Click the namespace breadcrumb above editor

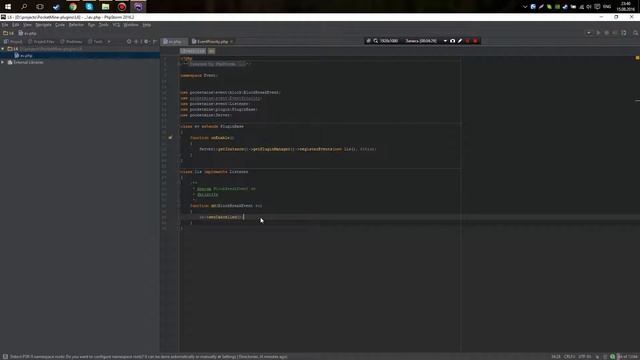[193, 51]
